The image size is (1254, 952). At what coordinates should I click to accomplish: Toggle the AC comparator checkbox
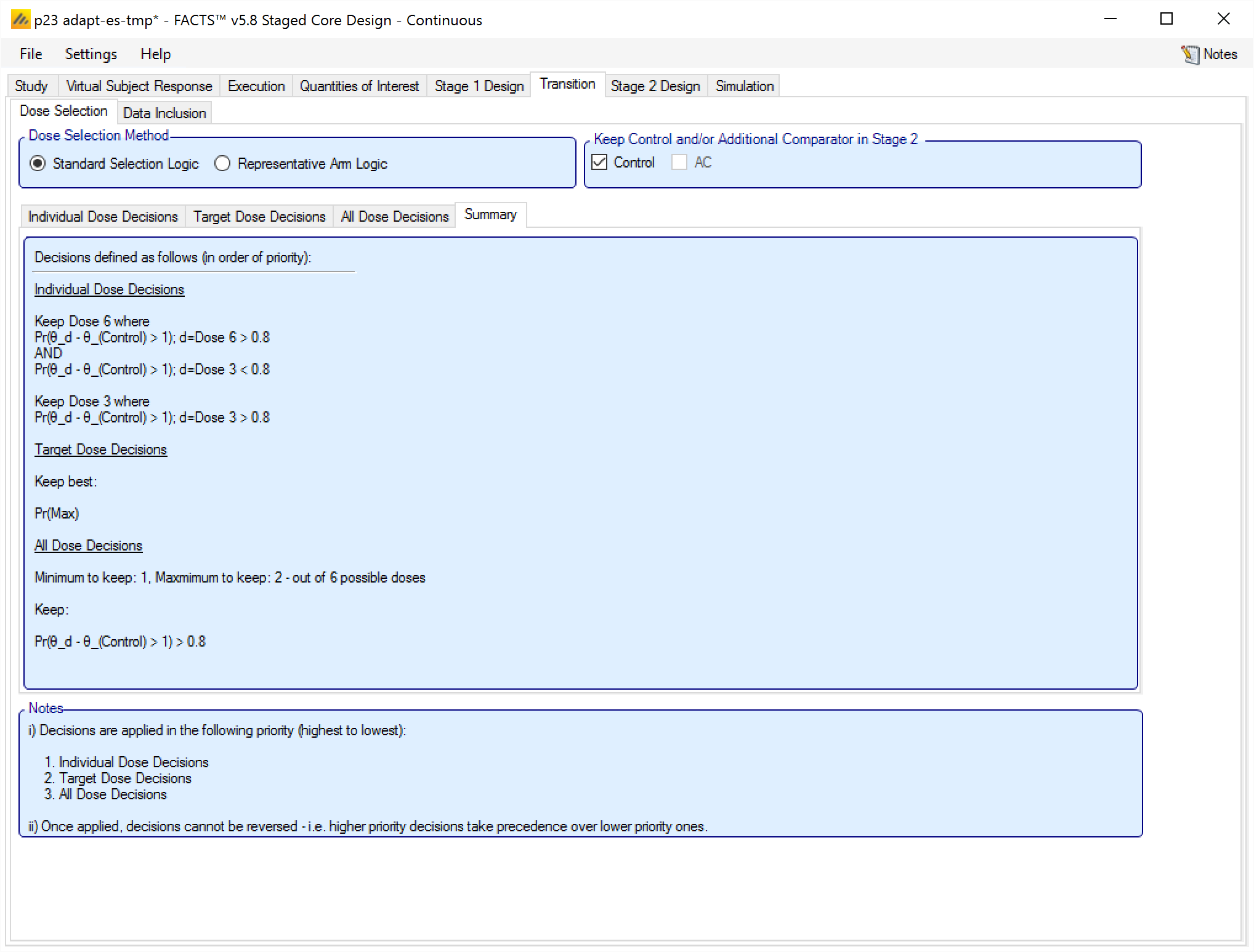(679, 163)
